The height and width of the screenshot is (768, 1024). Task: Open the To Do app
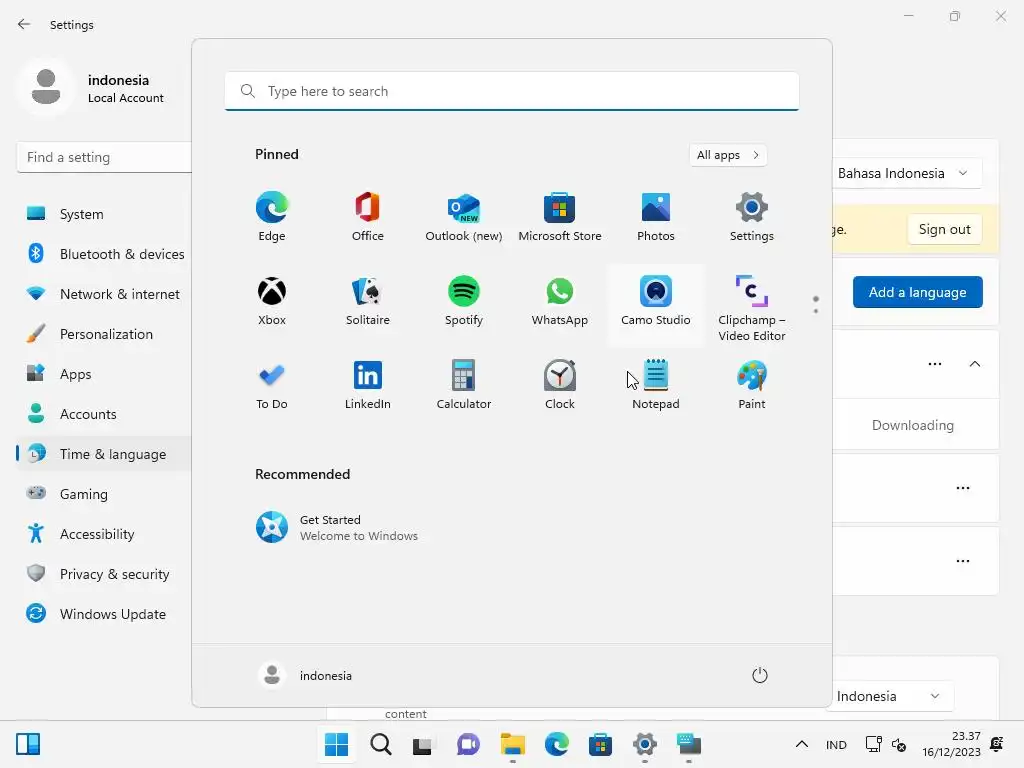click(x=272, y=385)
